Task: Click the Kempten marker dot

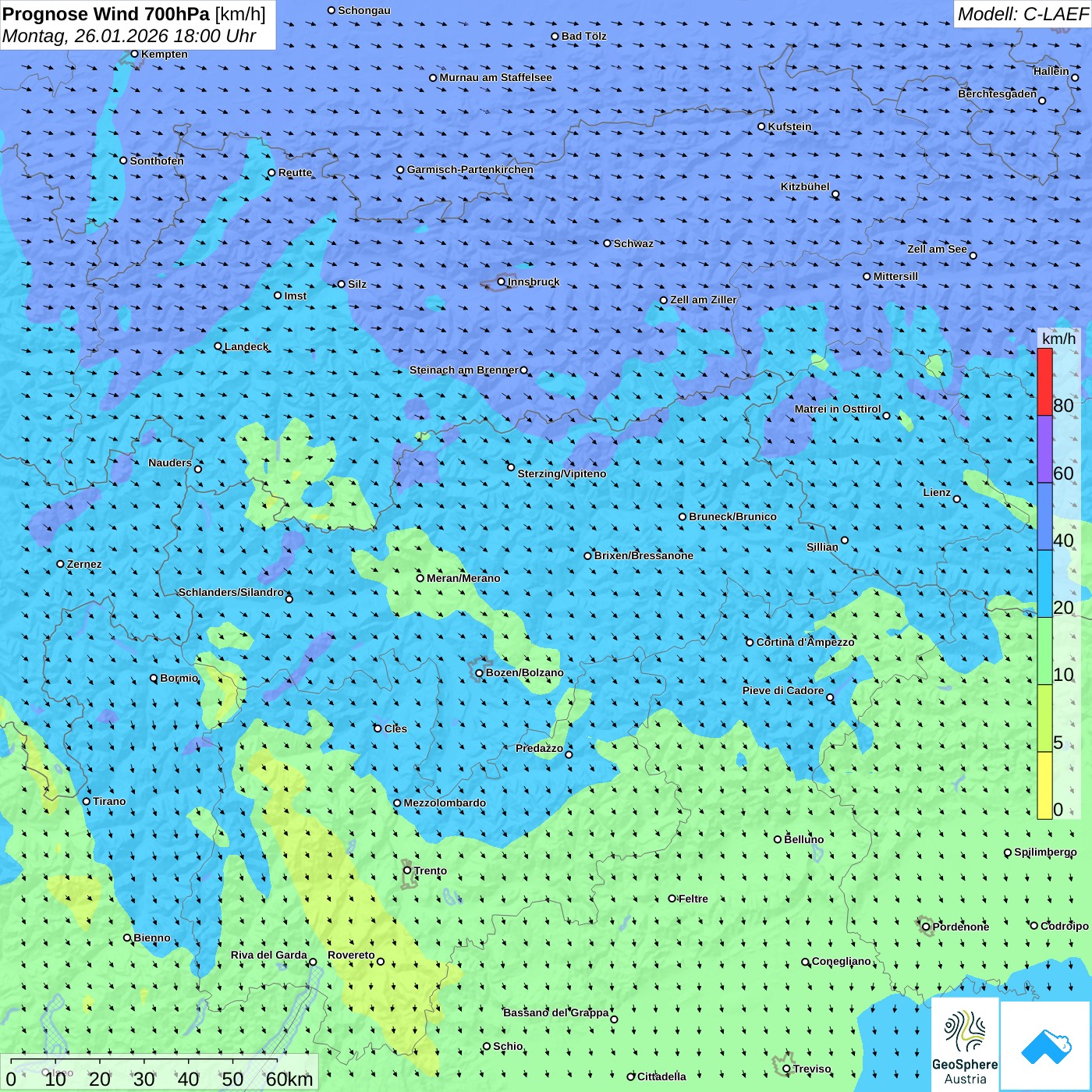Action: click(134, 54)
